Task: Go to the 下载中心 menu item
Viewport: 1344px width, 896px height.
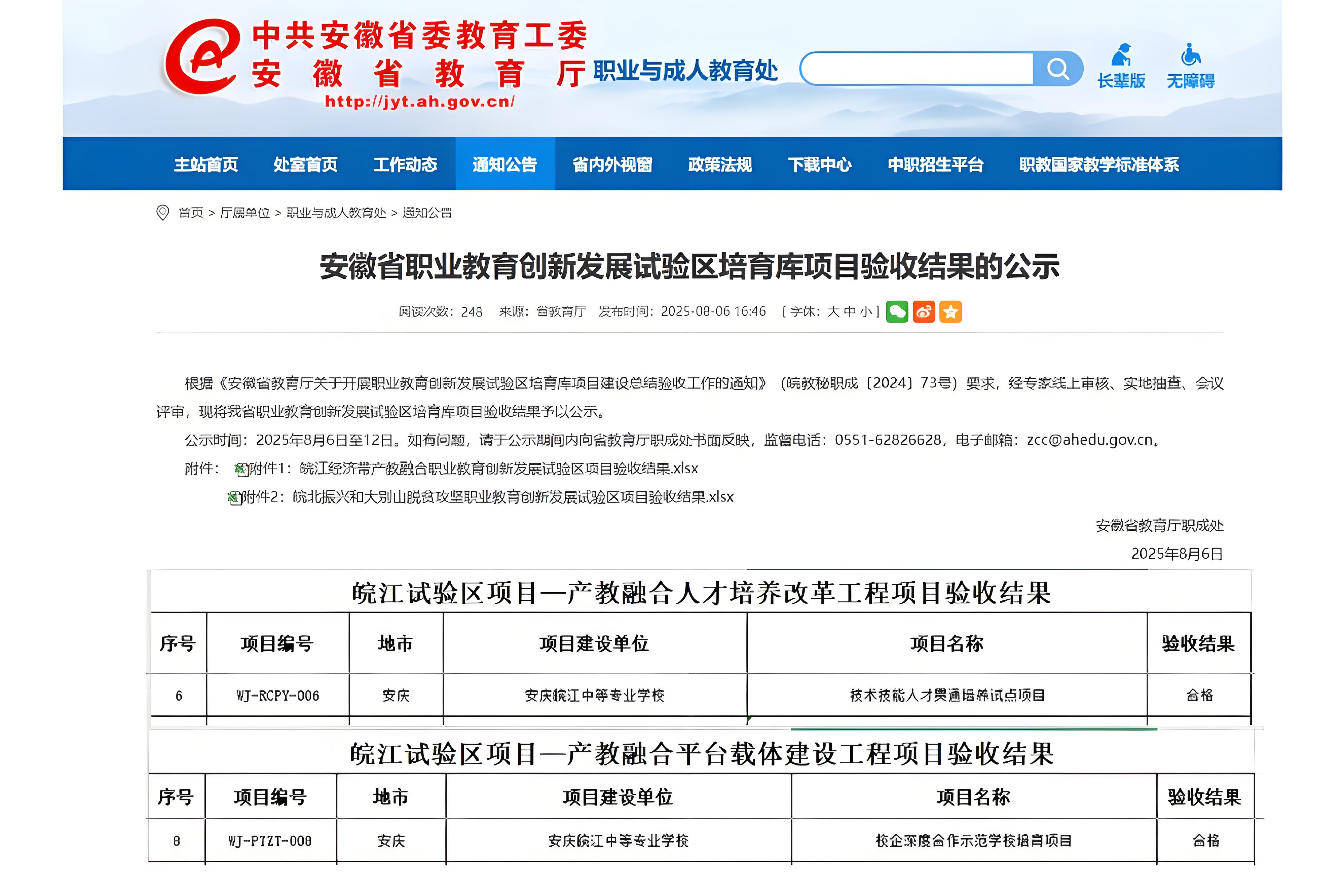Action: (820, 164)
